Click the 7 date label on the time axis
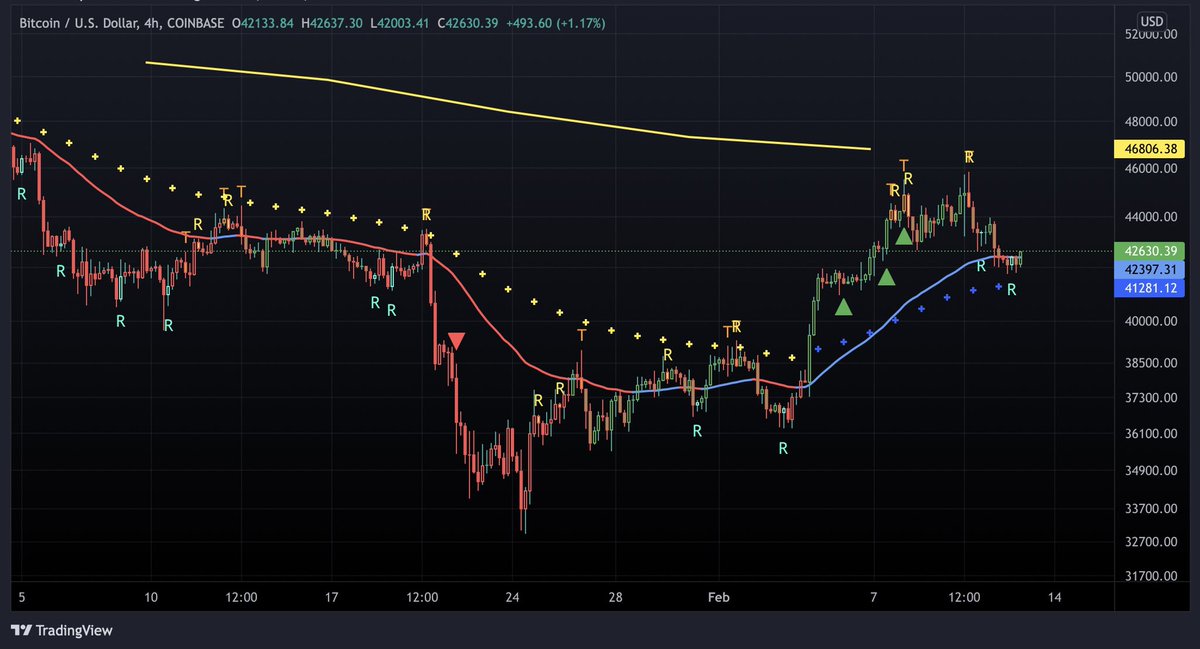 874,597
